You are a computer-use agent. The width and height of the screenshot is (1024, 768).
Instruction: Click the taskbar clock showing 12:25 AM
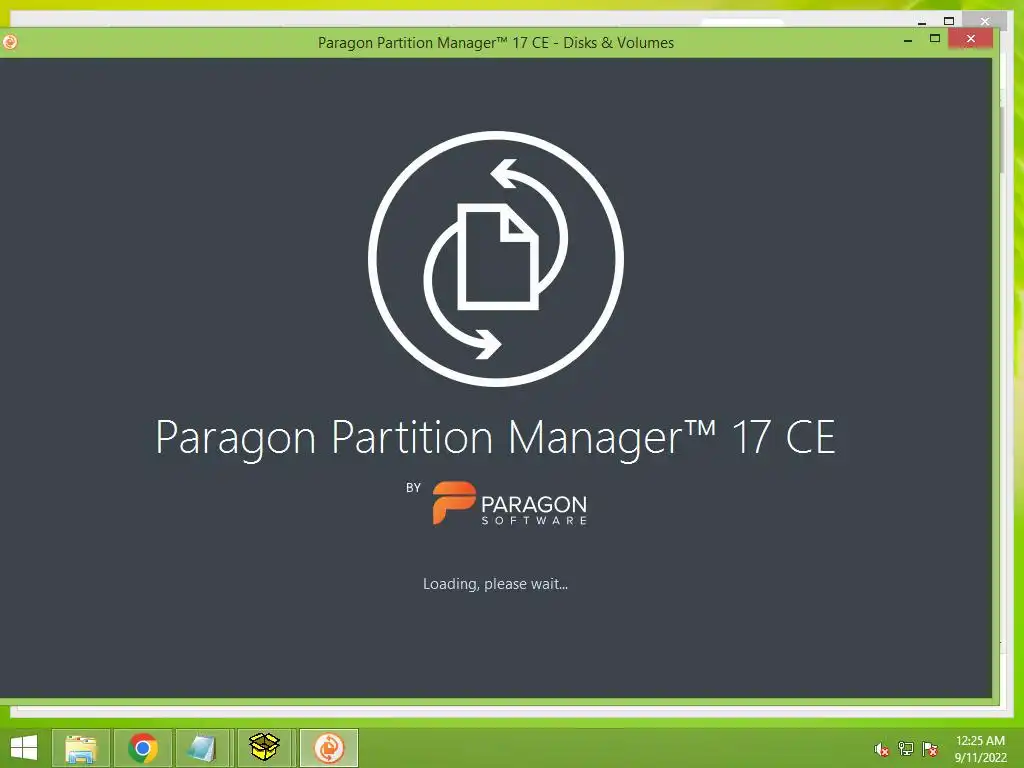[980, 749]
